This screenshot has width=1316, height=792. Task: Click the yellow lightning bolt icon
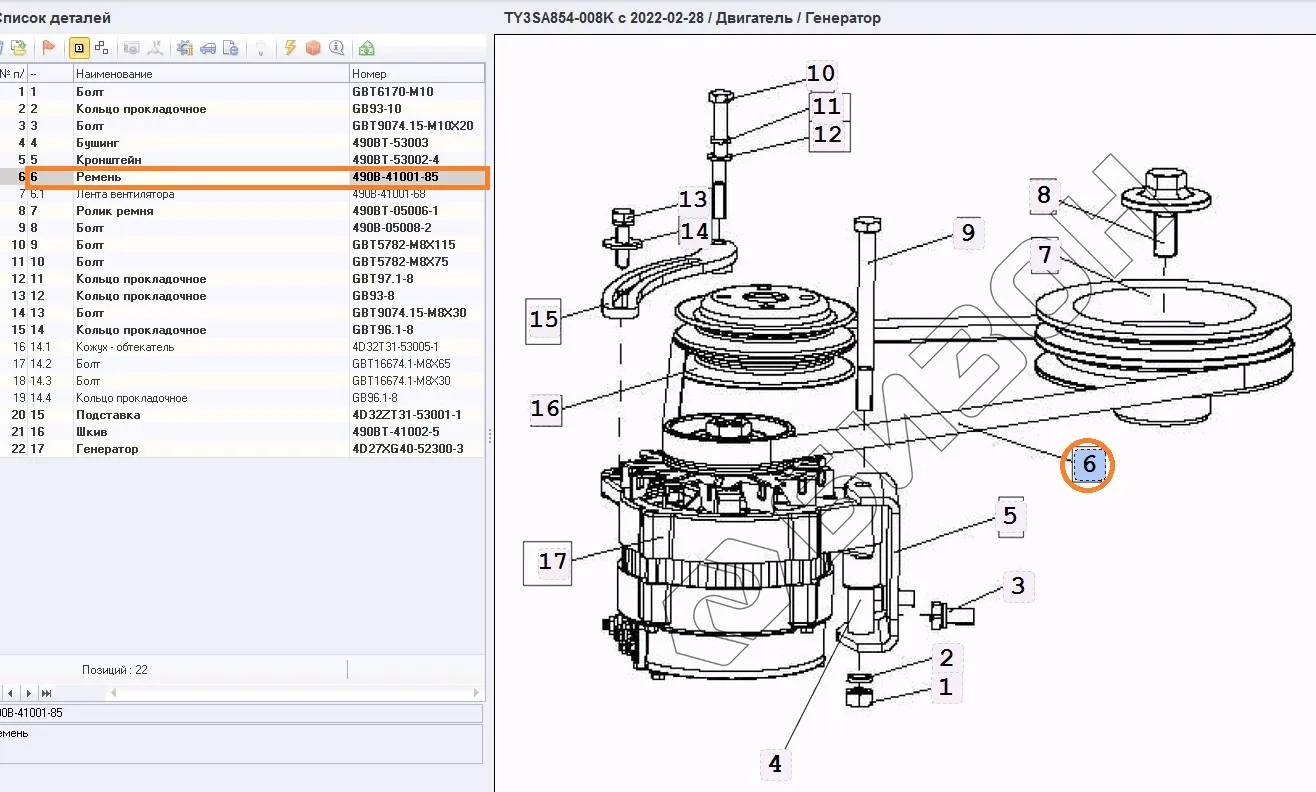point(290,48)
